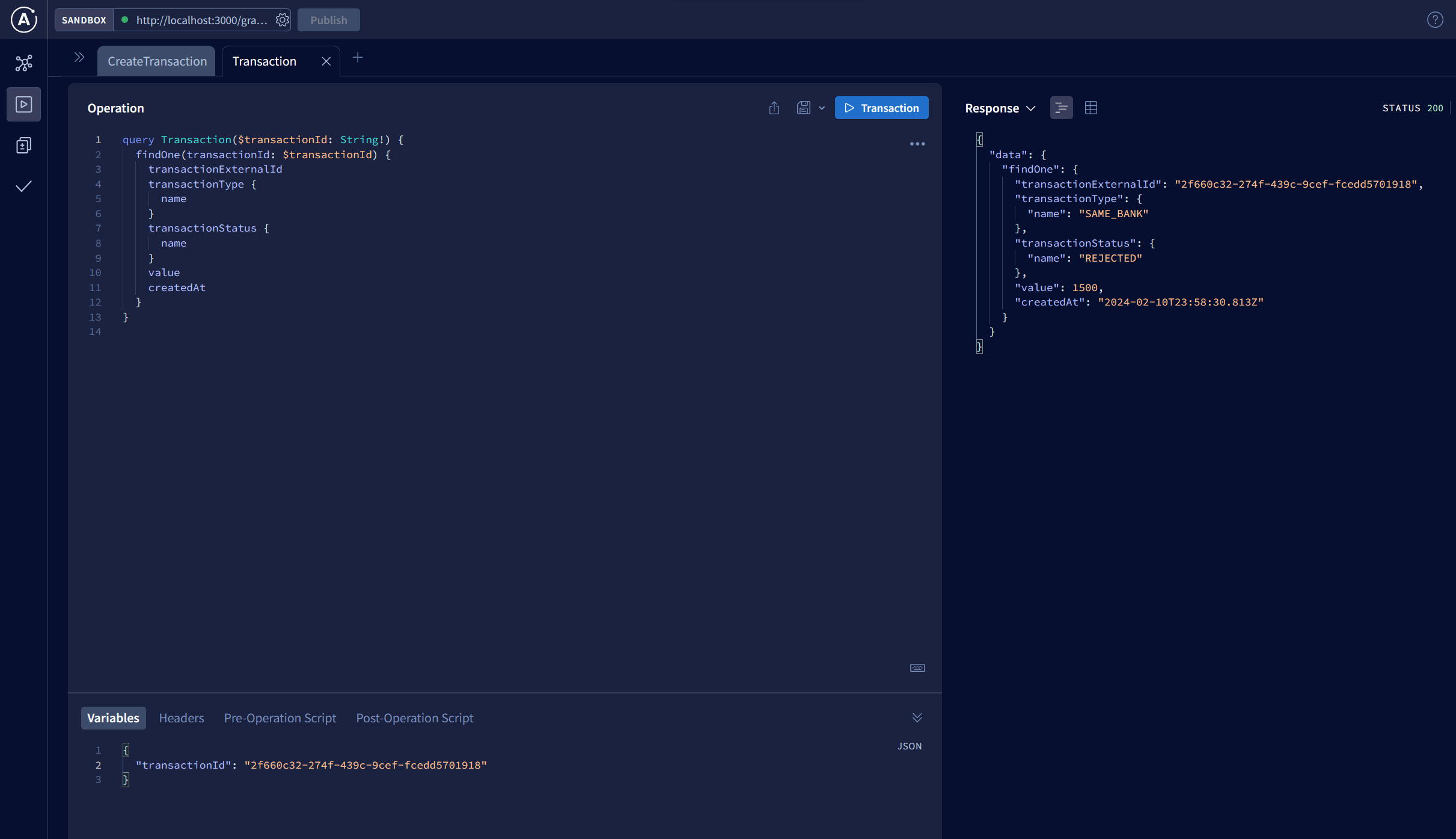Click the JSON label in variables panel
The width and height of the screenshot is (1456, 839).
point(910,746)
